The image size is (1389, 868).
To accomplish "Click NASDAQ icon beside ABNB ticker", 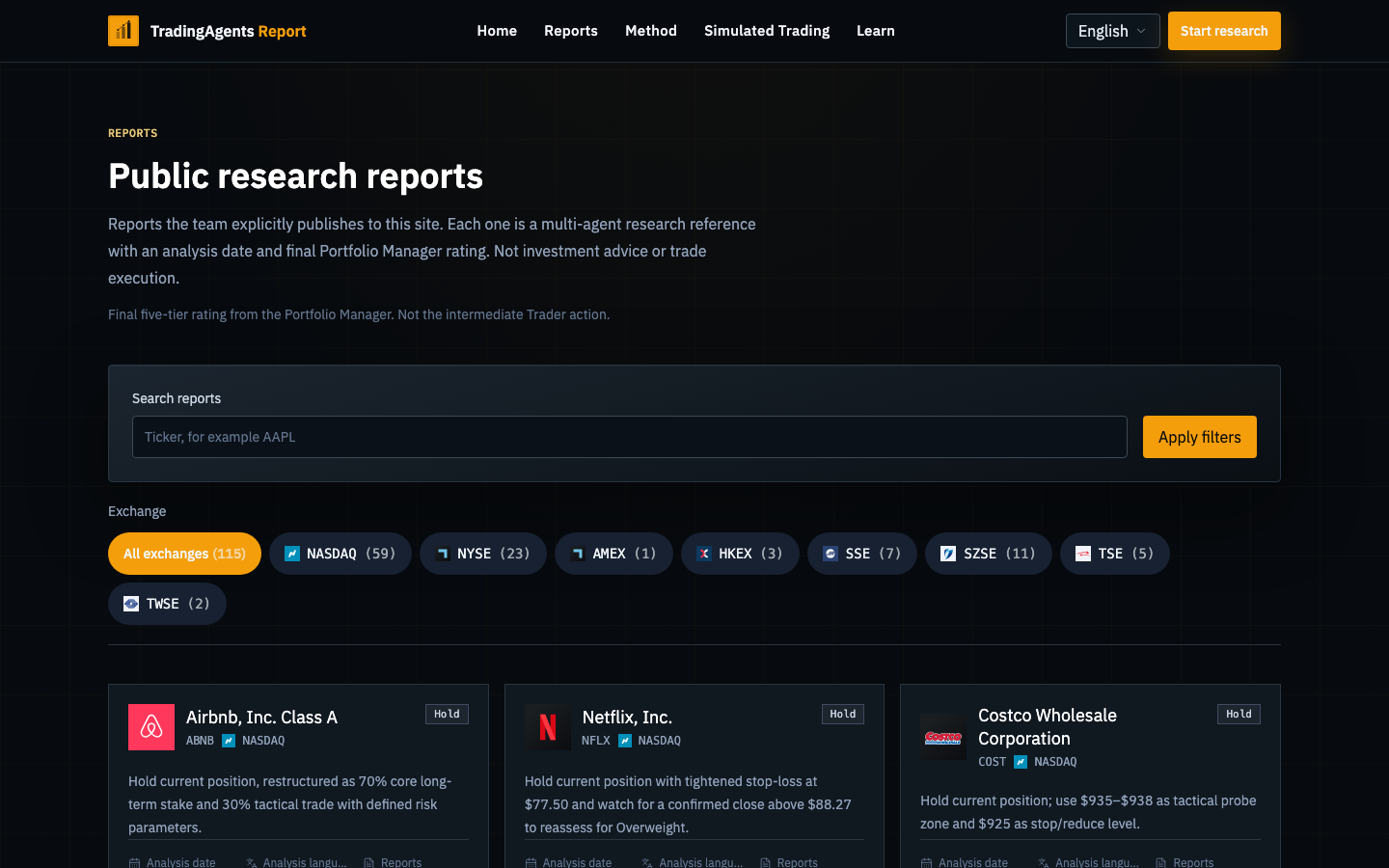I will tap(229, 741).
